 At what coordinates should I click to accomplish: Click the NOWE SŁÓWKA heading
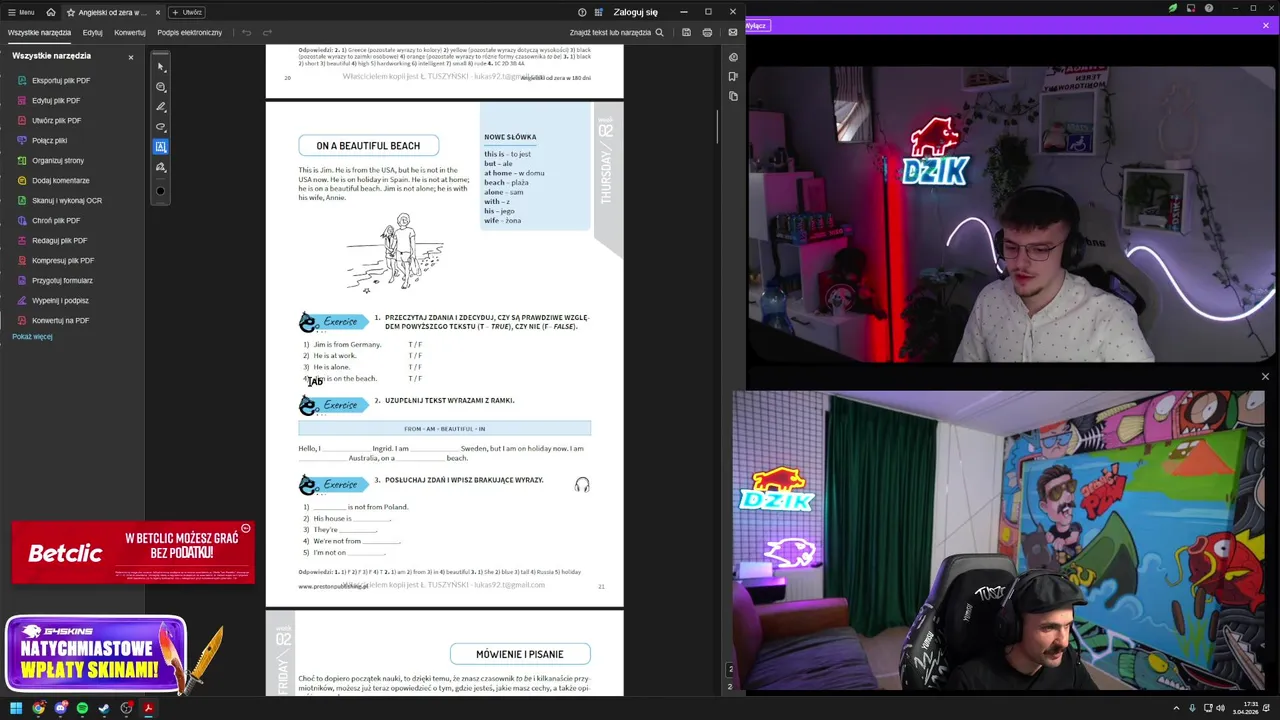[x=510, y=137]
